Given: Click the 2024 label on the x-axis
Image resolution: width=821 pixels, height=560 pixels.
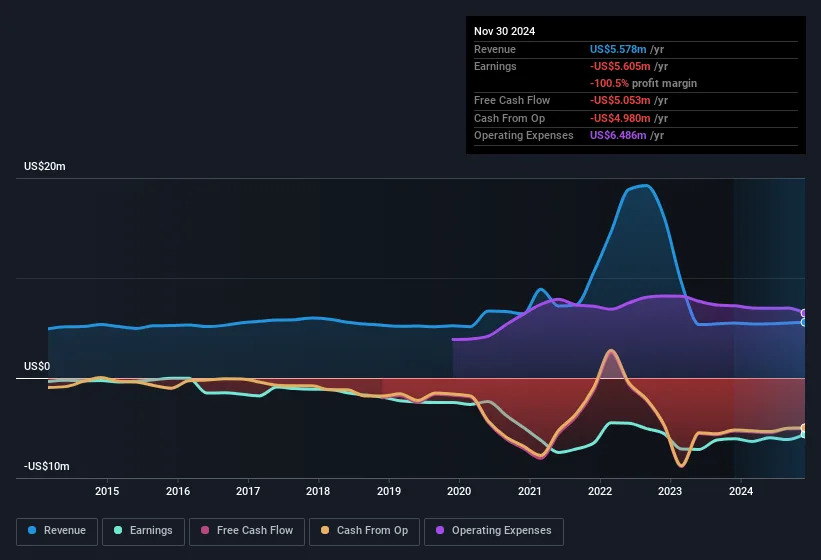Looking at the screenshot, I should [741, 491].
